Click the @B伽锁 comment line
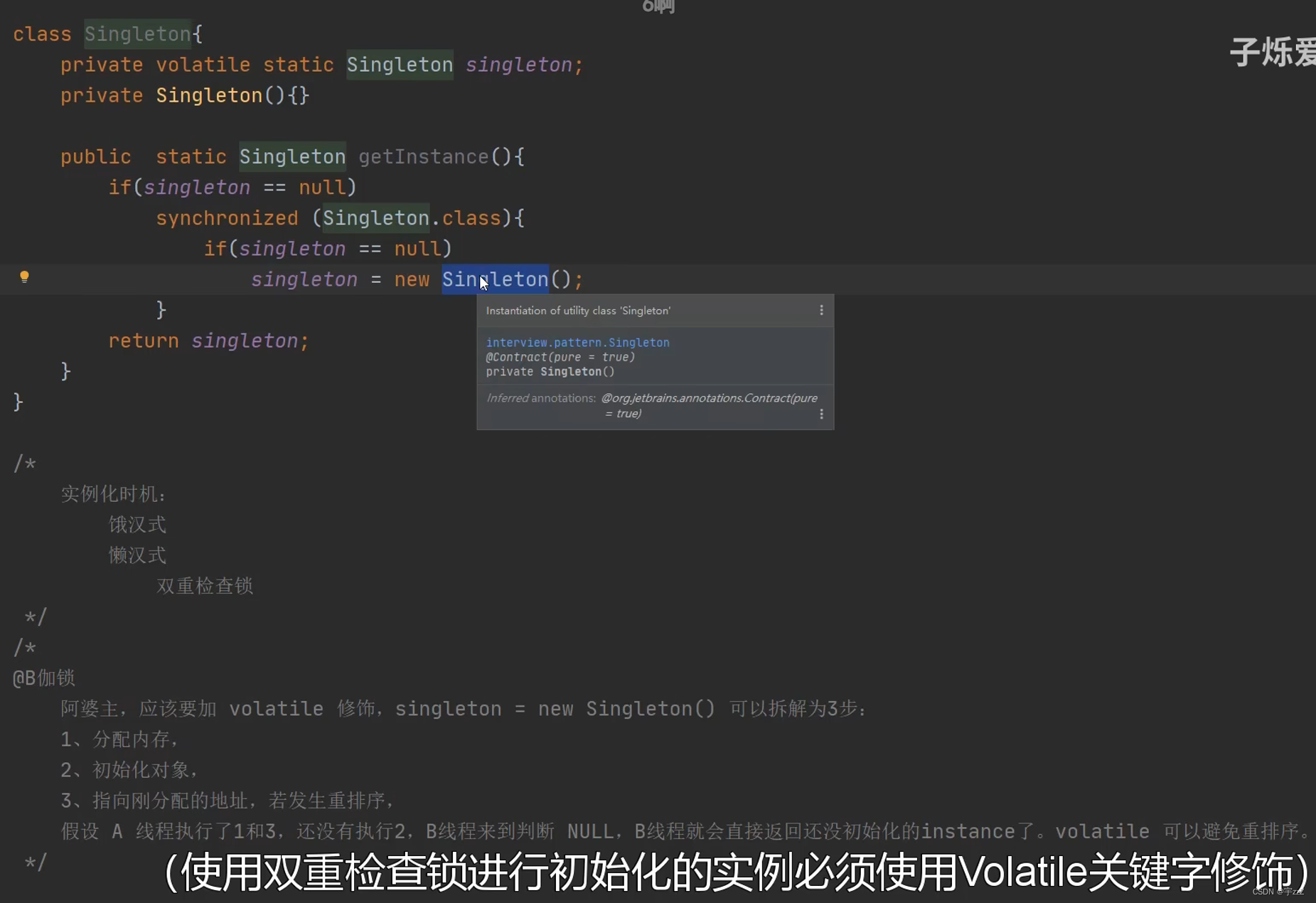Viewport: 1316px width, 903px height. coord(44,678)
